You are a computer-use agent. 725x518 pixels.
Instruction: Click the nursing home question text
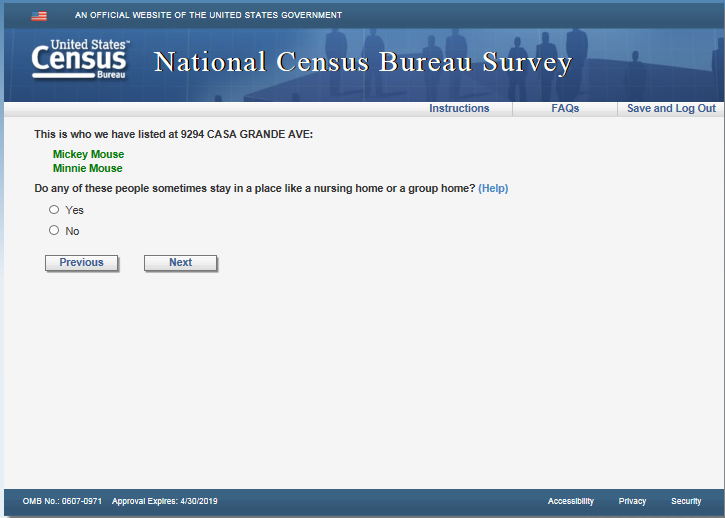(255, 188)
